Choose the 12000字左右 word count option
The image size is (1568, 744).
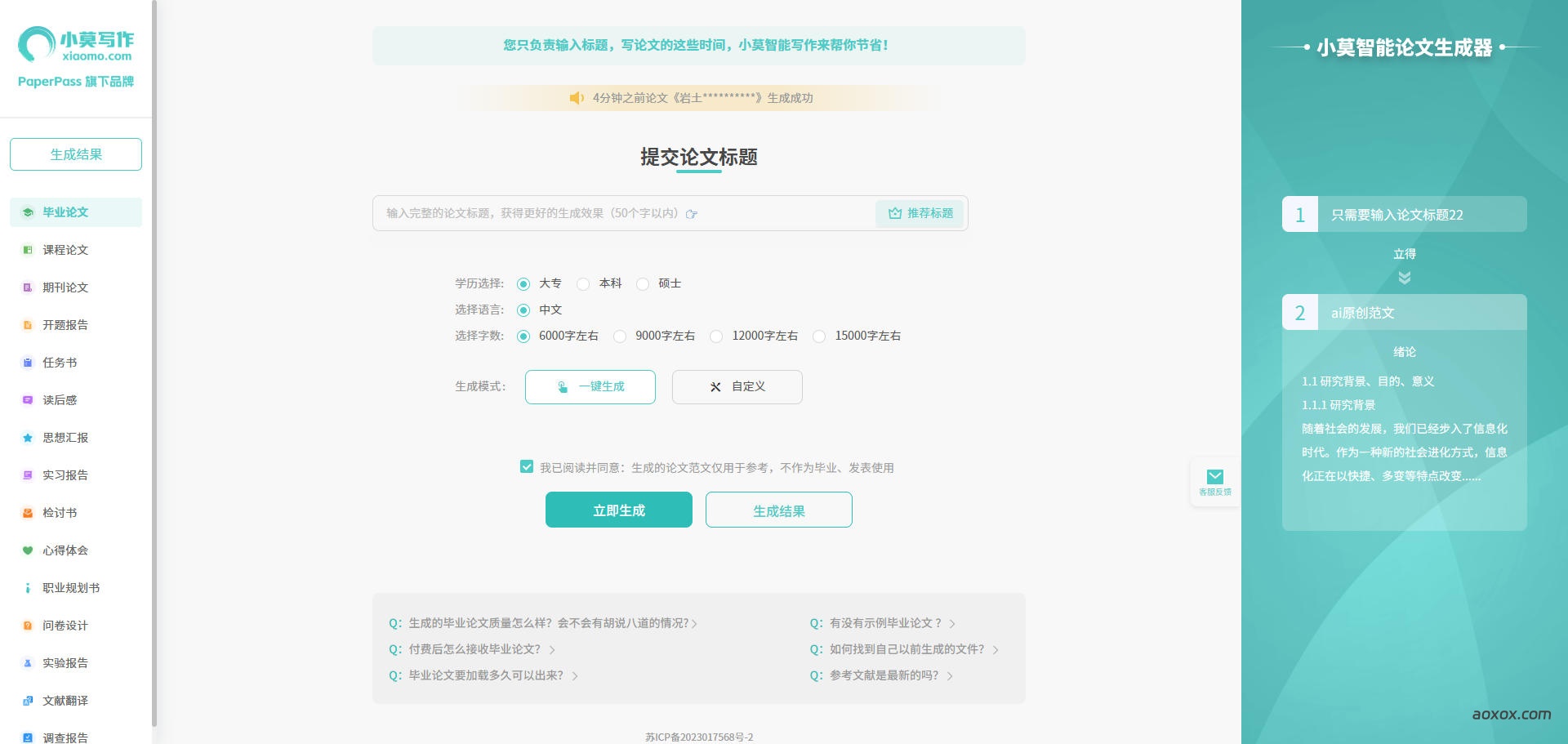click(x=716, y=336)
